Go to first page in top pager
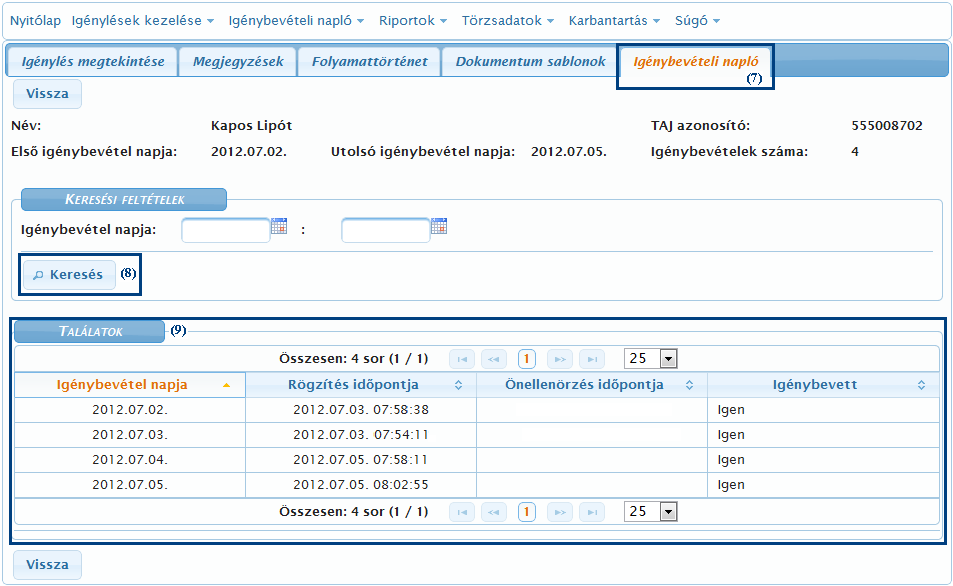The width and height of the screenshot is (953, 586). (462, 359)
